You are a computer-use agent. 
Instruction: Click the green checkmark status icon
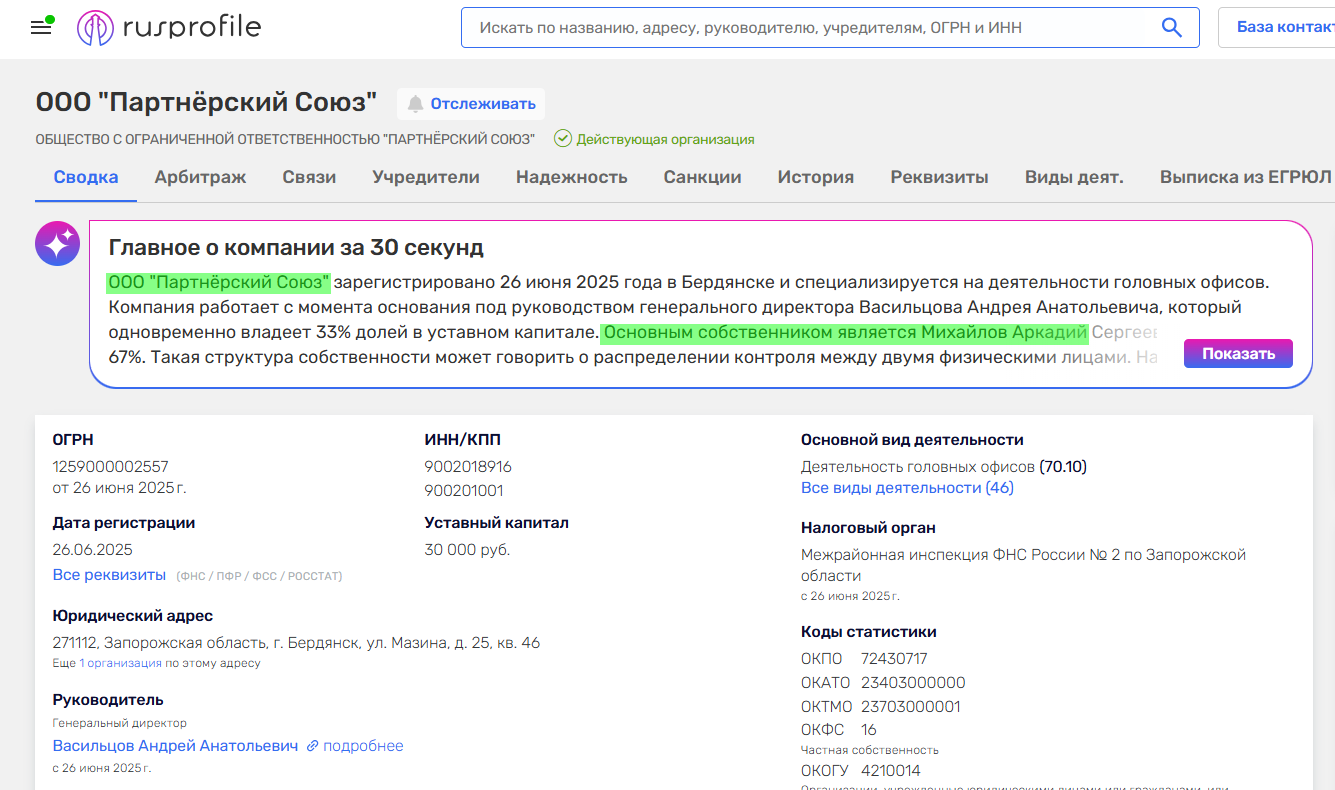563,139
